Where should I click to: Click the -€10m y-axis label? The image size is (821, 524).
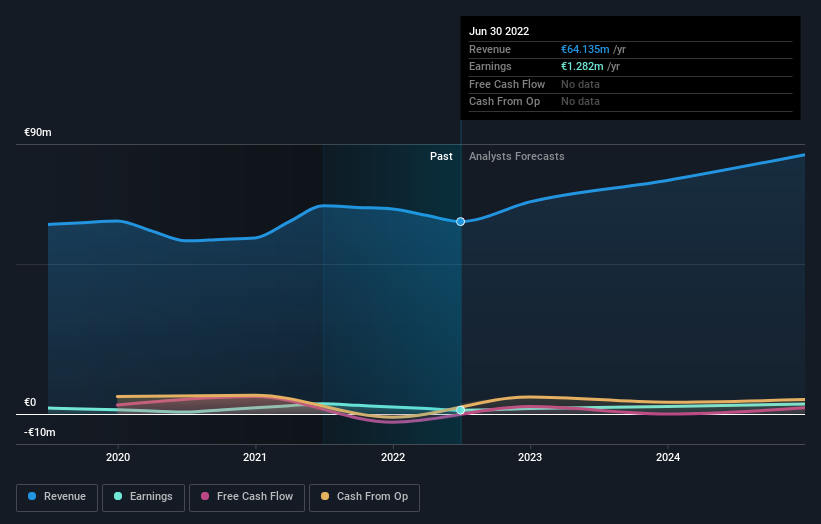[x=40, y=432]
